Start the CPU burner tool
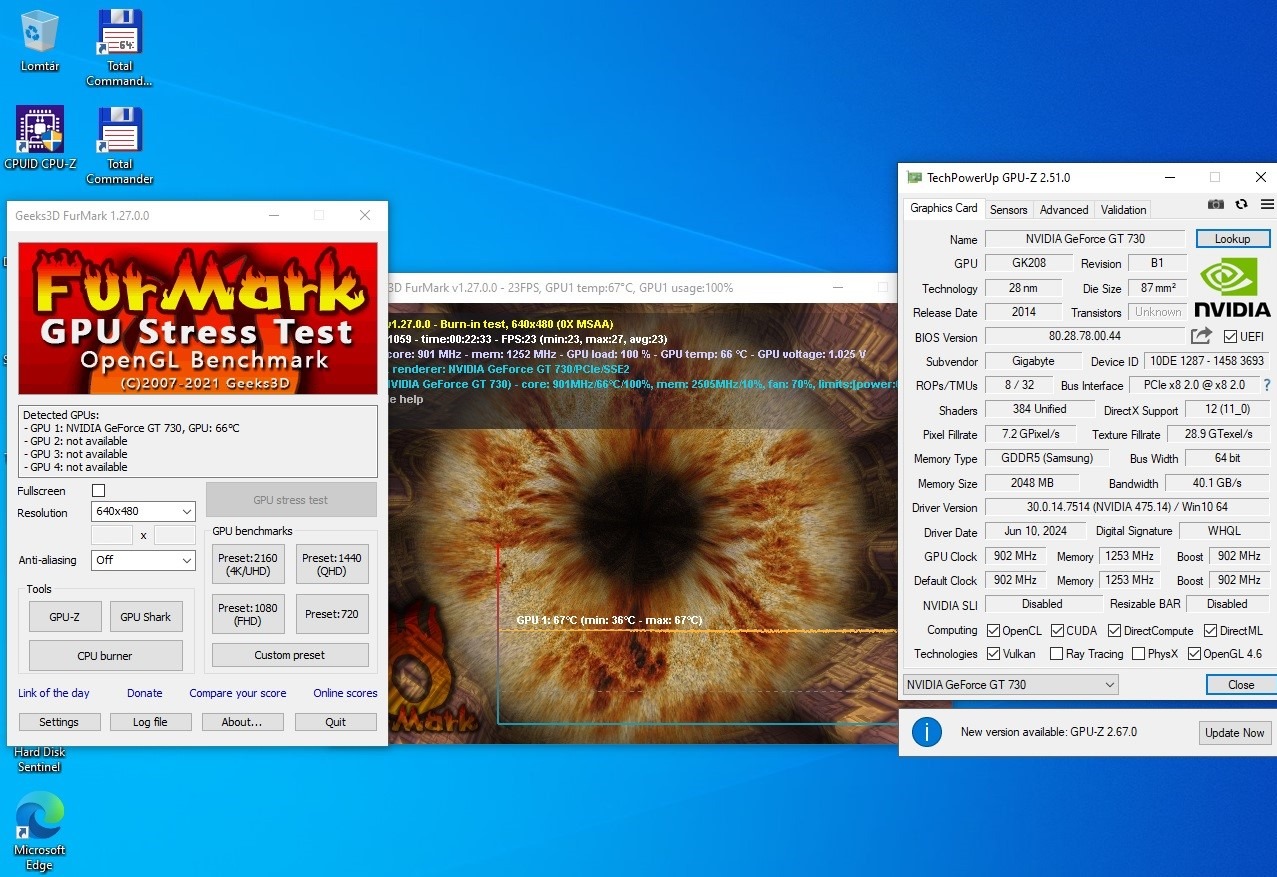Viewport: 1277px width, 877px height. (x=105, y=656)
